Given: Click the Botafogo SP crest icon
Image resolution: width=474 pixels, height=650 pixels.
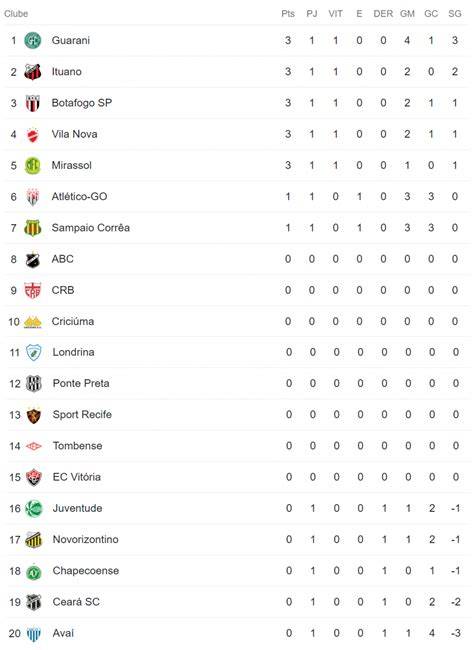Looking at the screenshot, I should coord(33,103).
